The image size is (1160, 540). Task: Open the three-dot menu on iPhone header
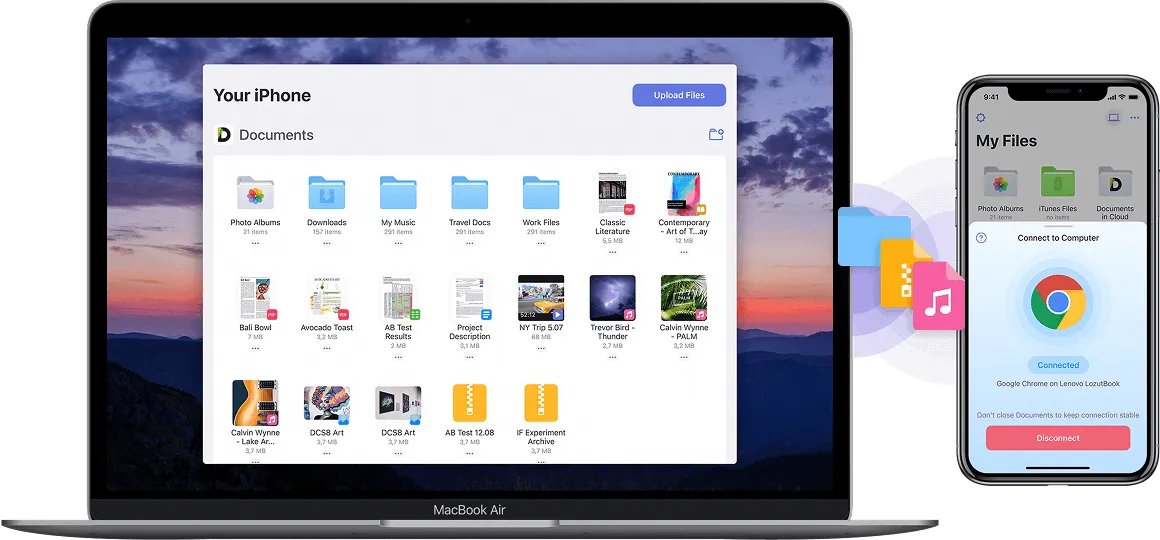(x=1134, y=118)
